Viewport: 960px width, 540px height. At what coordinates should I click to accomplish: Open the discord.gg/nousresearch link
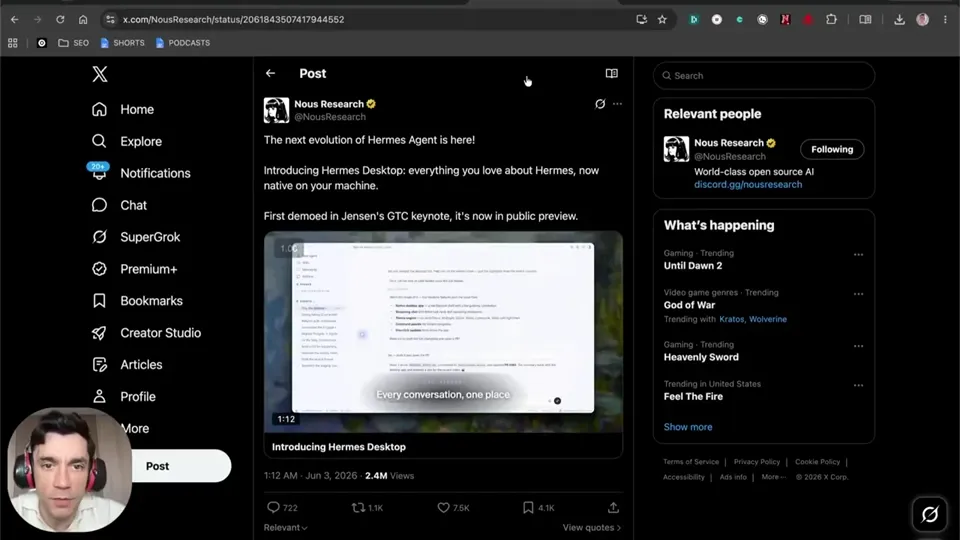[x=748, y=184]
